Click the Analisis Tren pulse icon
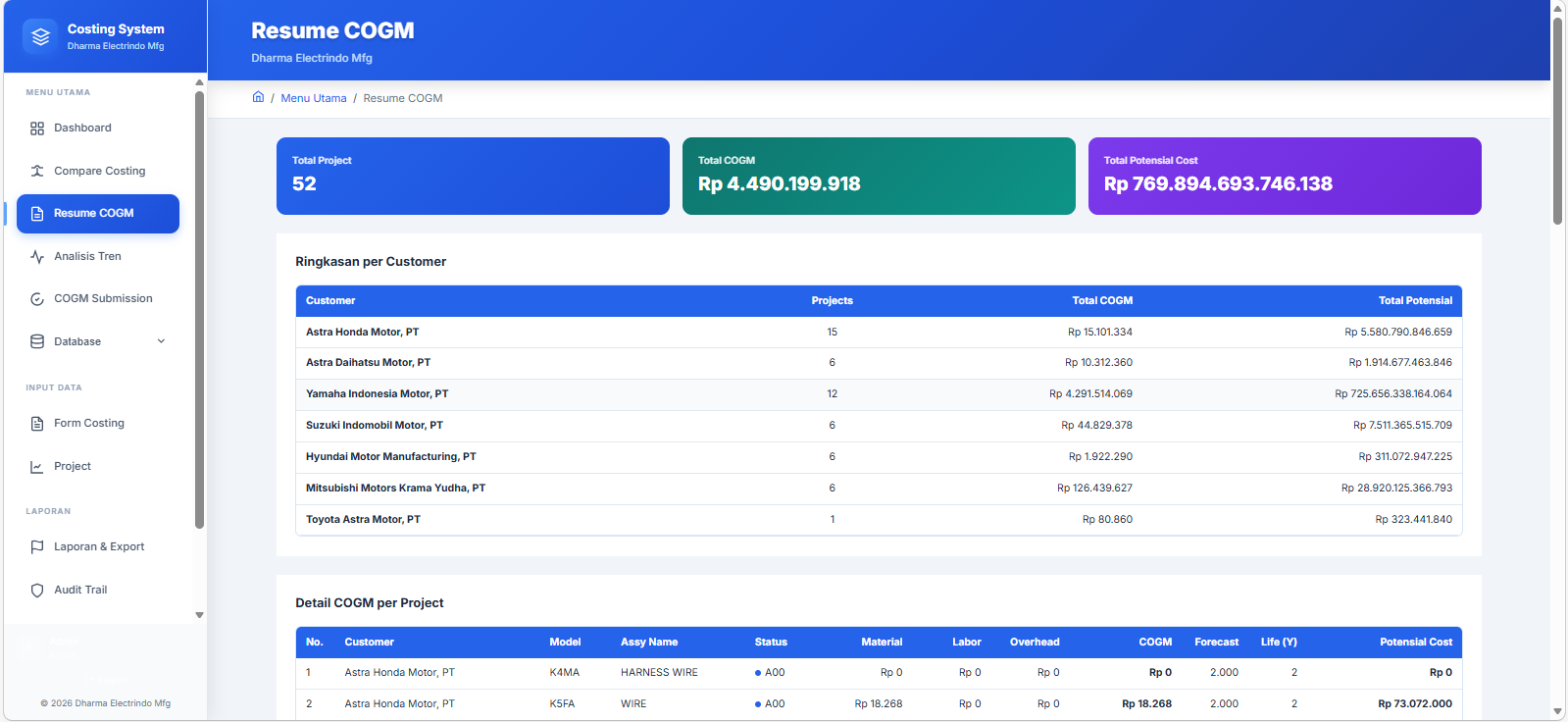The image size is (1568, 722). (x=37, y=257)
